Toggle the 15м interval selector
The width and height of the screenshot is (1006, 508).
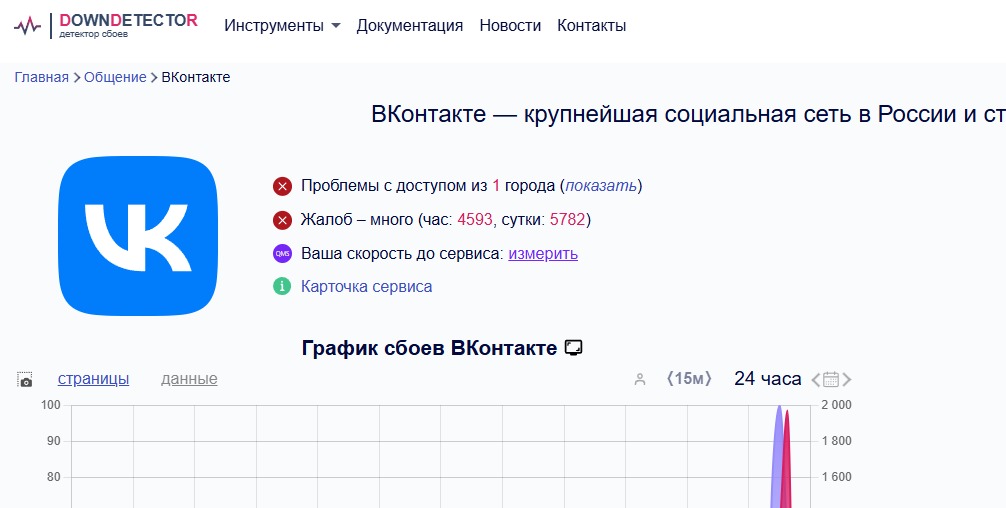pos(689,379)
